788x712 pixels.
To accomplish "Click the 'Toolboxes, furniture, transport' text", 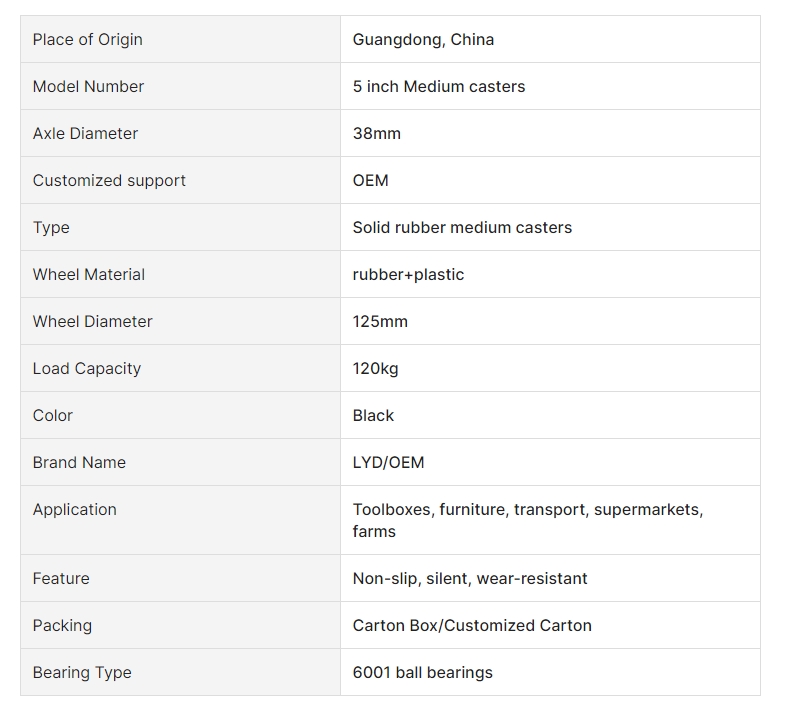I will (470, 510).
